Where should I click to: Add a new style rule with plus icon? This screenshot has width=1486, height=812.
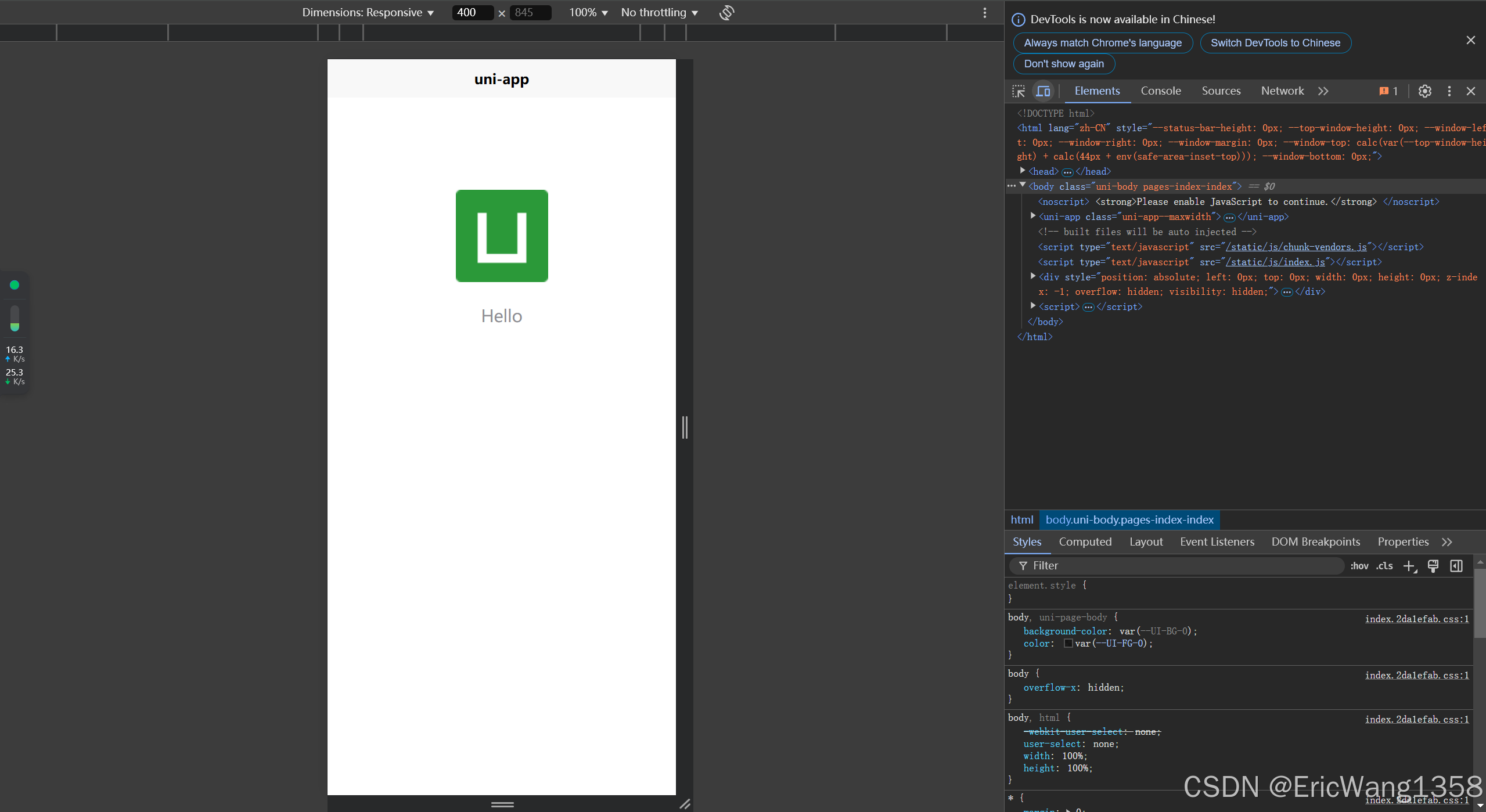pos(1409,566)
